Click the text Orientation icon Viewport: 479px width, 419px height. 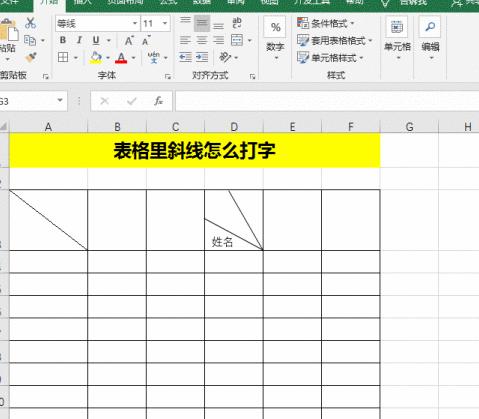(x=224, y=57)
